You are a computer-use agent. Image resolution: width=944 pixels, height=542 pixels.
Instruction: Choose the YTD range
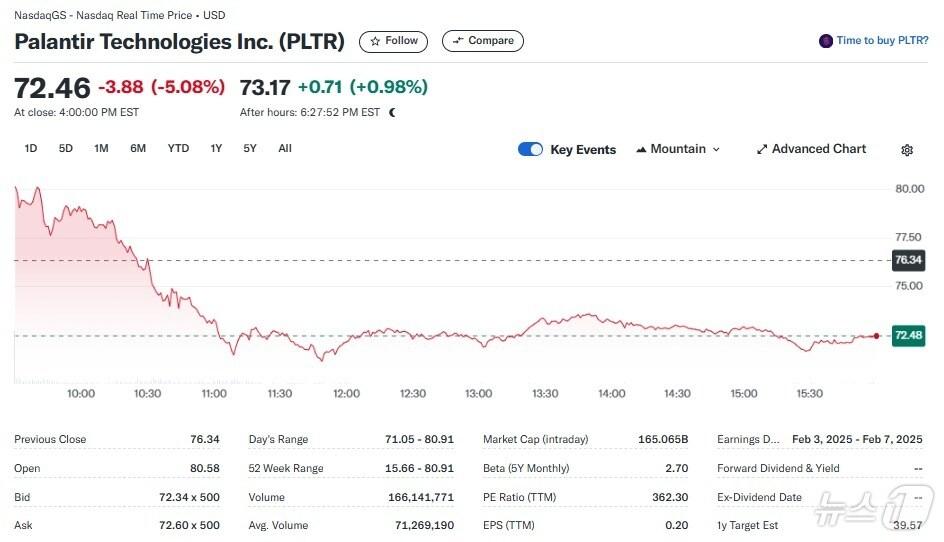(x=178, y=148)
